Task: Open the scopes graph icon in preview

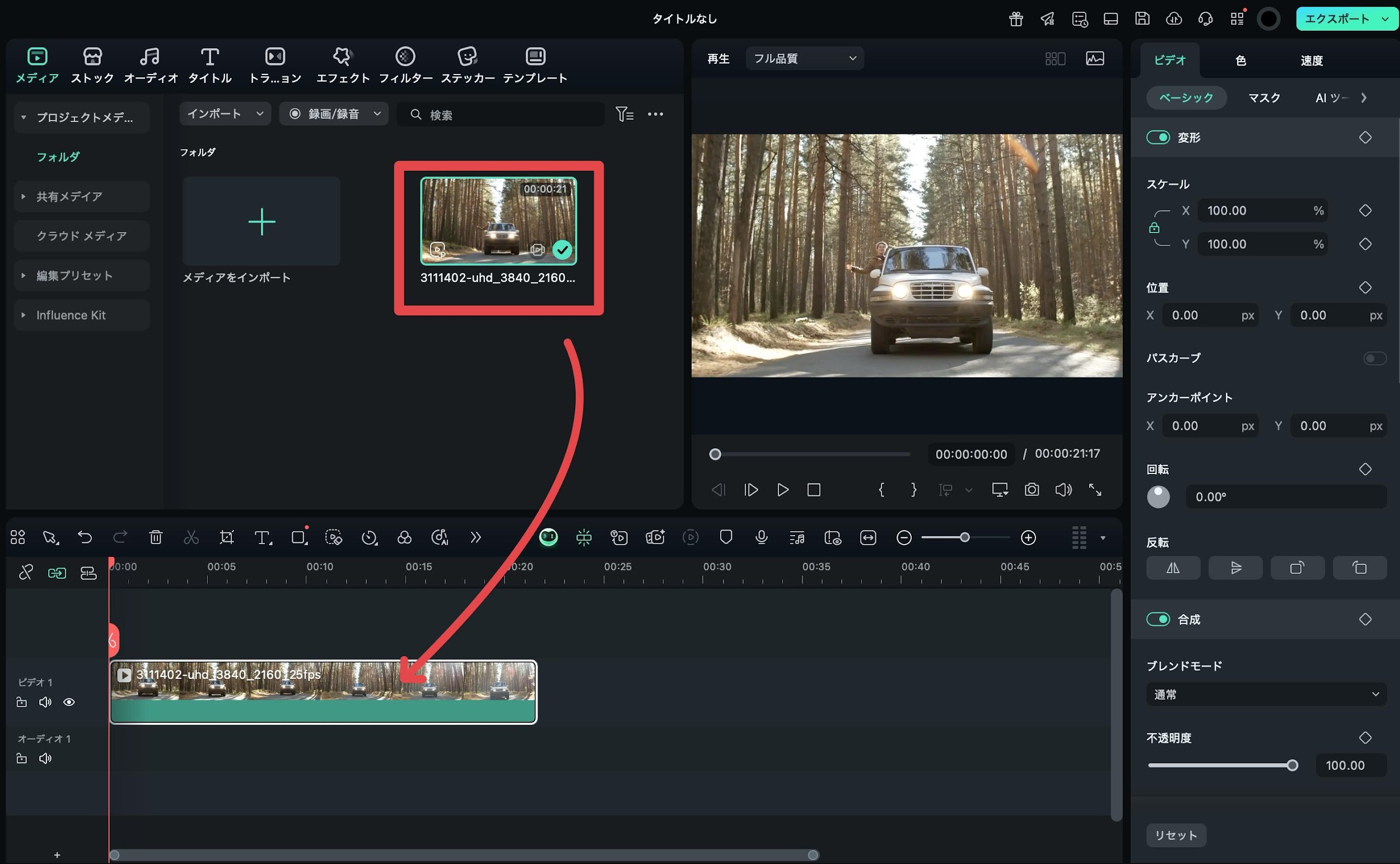Action: coord(1095,58)
